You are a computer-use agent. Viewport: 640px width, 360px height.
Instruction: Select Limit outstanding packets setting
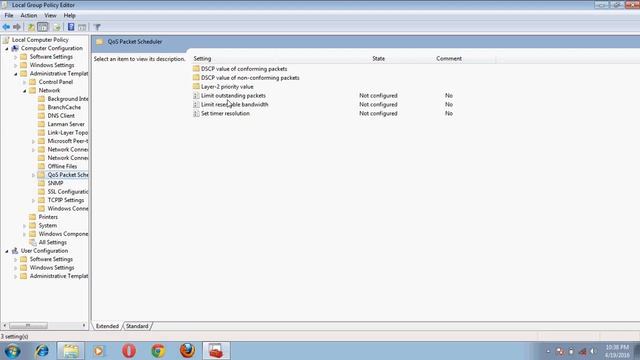pyautogui.click(x=233, y=96)
